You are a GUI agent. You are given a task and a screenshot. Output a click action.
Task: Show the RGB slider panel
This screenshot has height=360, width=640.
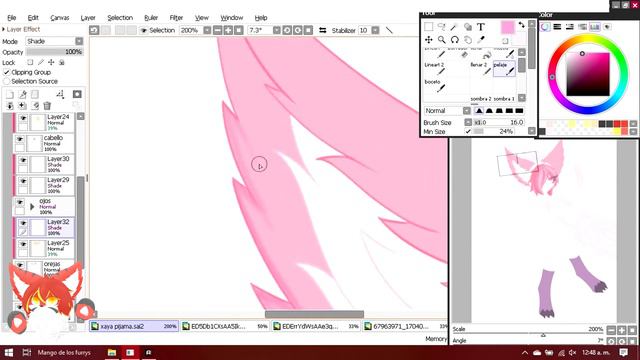click(x=557, y=27)
